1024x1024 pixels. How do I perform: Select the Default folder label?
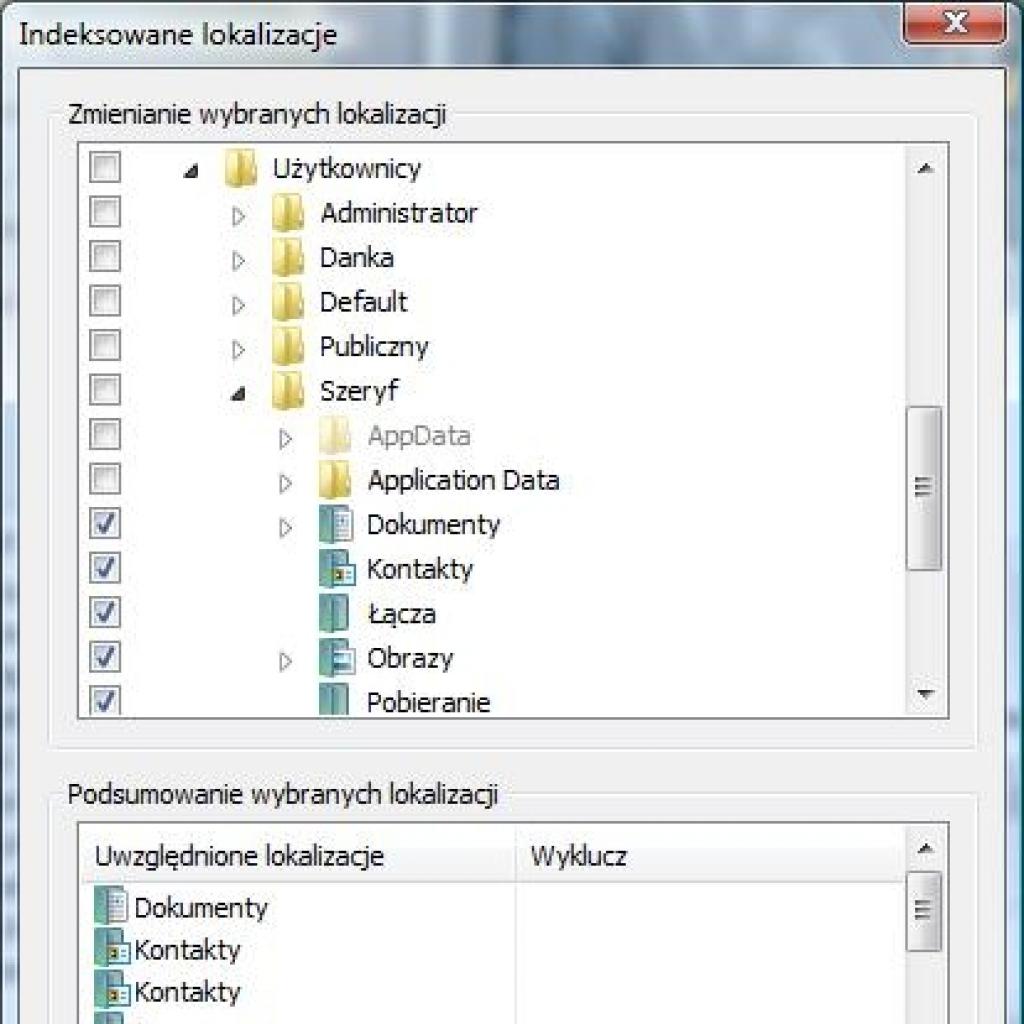[364, 302]
